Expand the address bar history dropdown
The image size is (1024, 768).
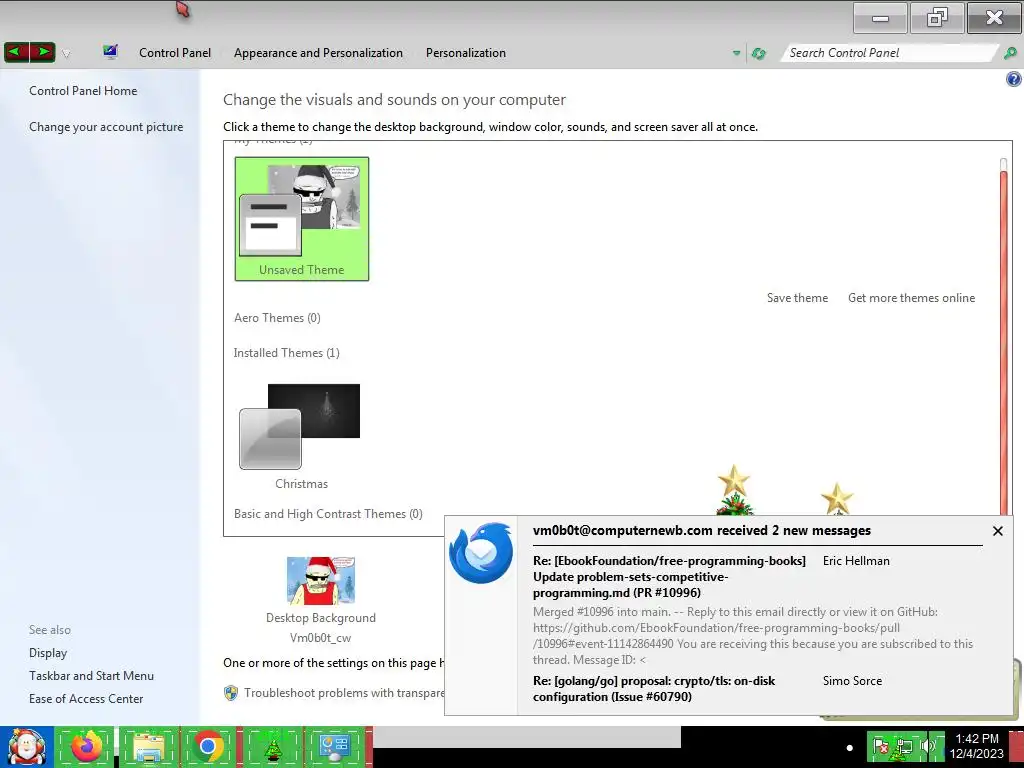(x=736, y=54)
